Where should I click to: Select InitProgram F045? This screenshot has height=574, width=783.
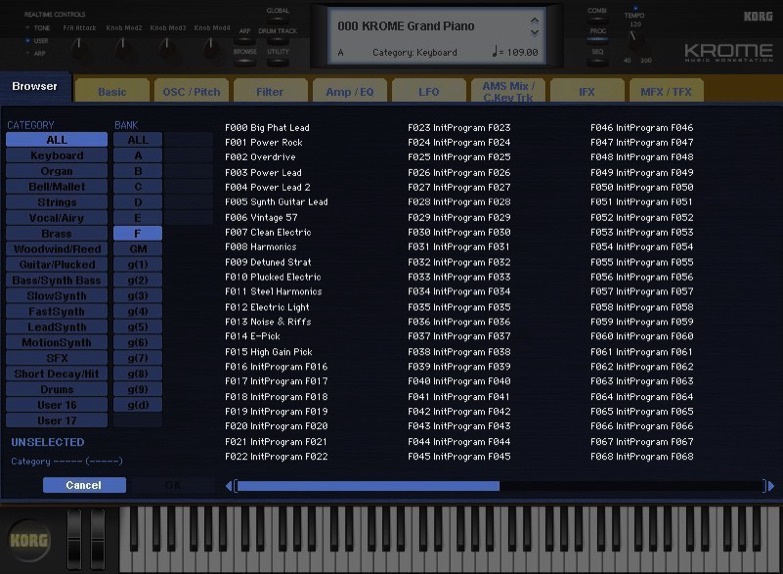[x=459, y=457]
